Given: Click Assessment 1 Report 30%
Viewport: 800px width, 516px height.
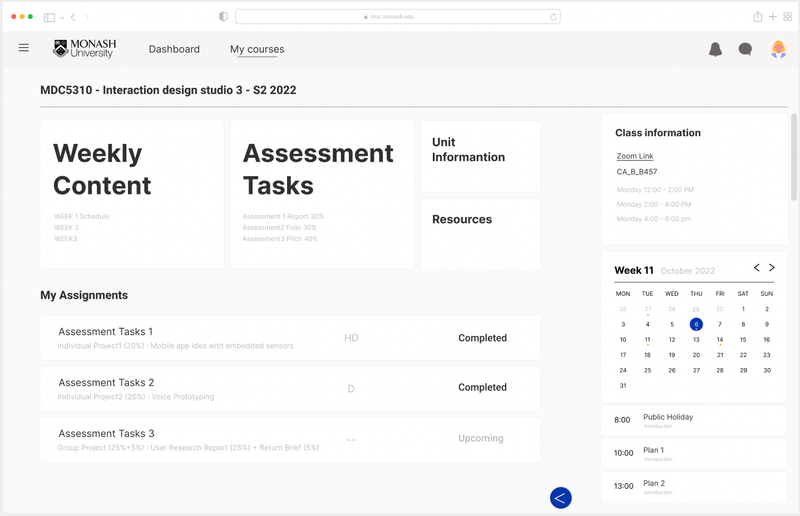Looking at the screenshot, I should coord(283,216).
